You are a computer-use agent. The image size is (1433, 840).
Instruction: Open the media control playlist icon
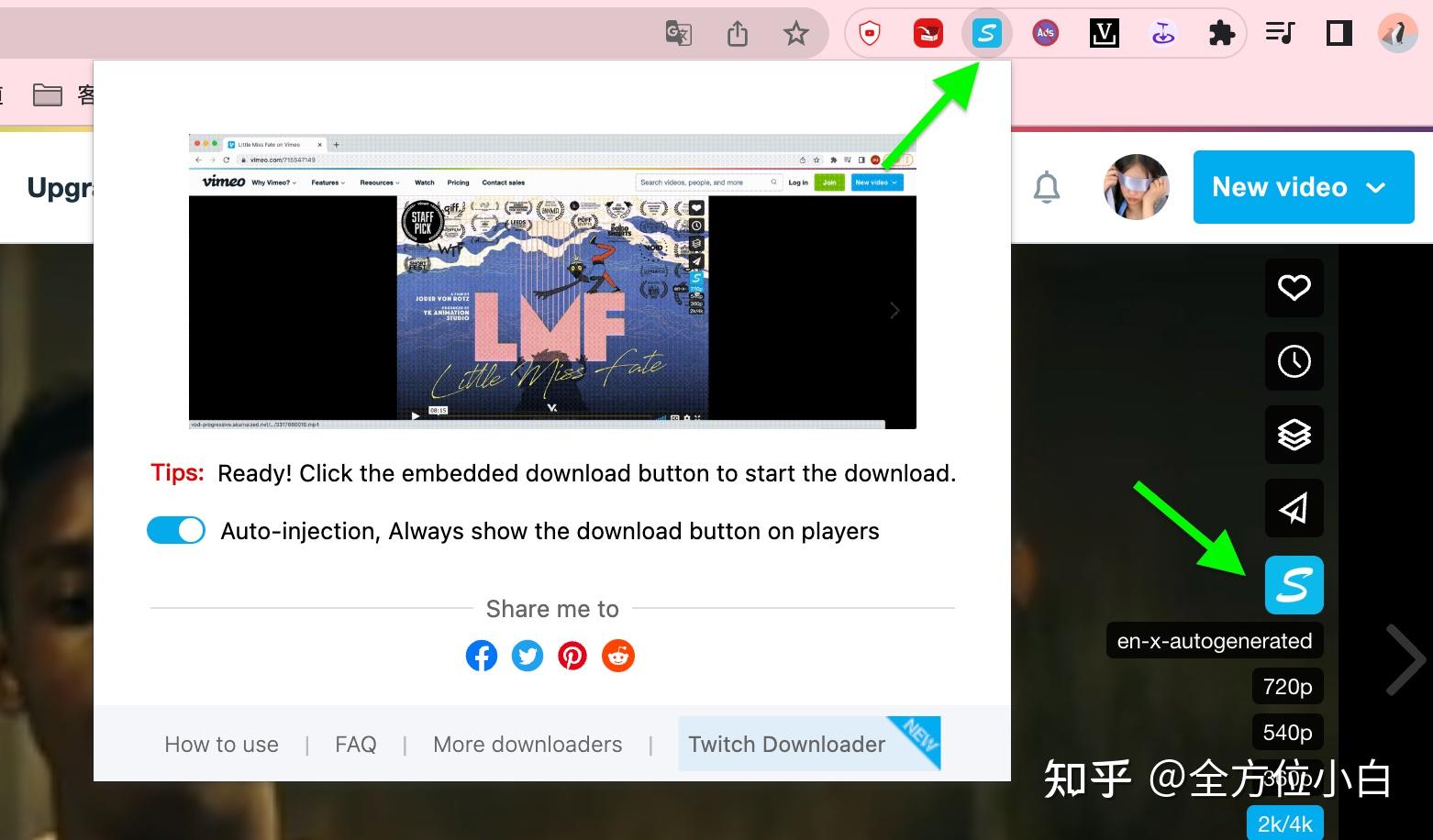tap(1280, 35)
